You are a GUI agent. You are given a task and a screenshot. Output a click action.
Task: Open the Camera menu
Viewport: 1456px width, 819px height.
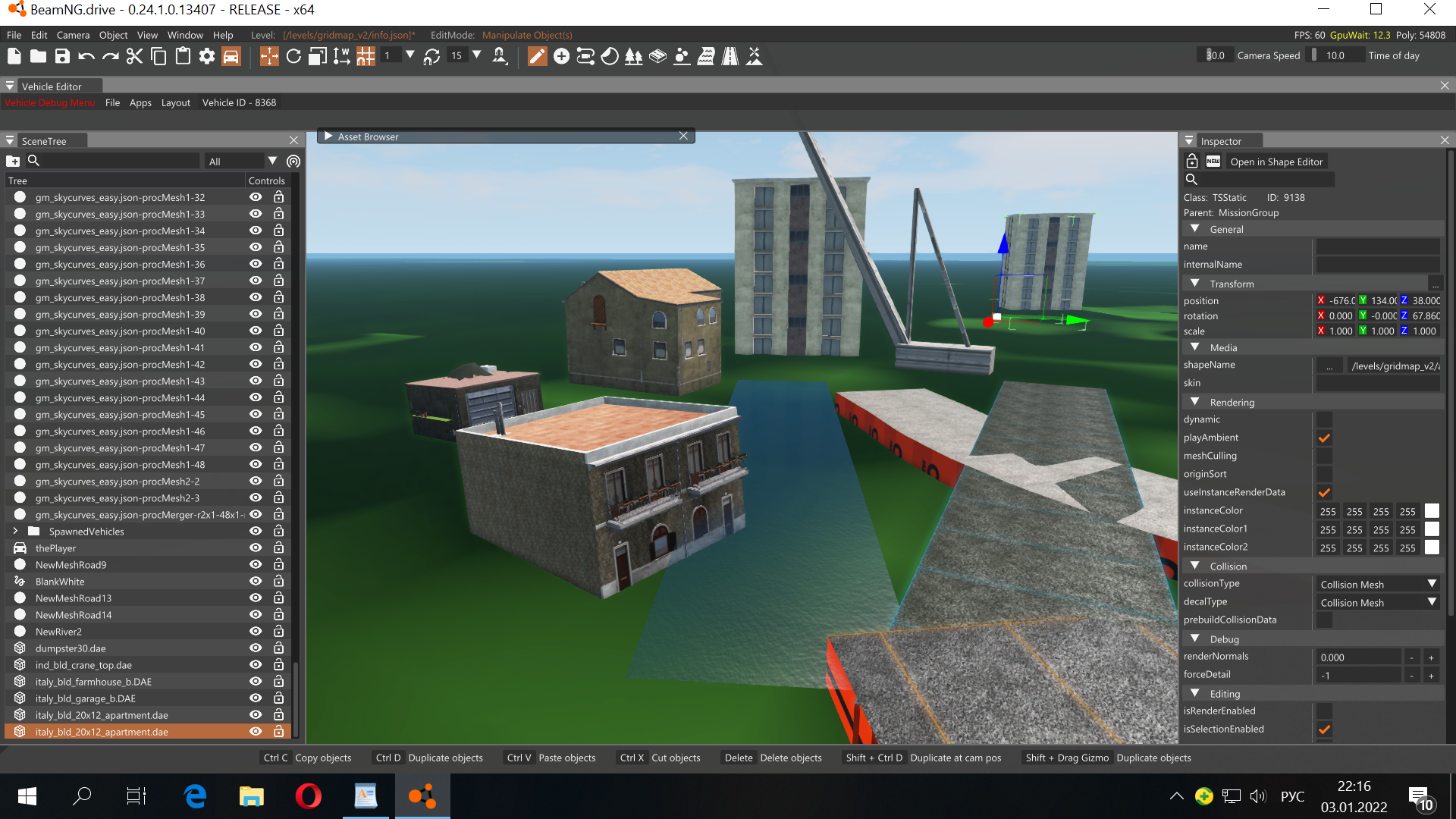coord(73,35)
